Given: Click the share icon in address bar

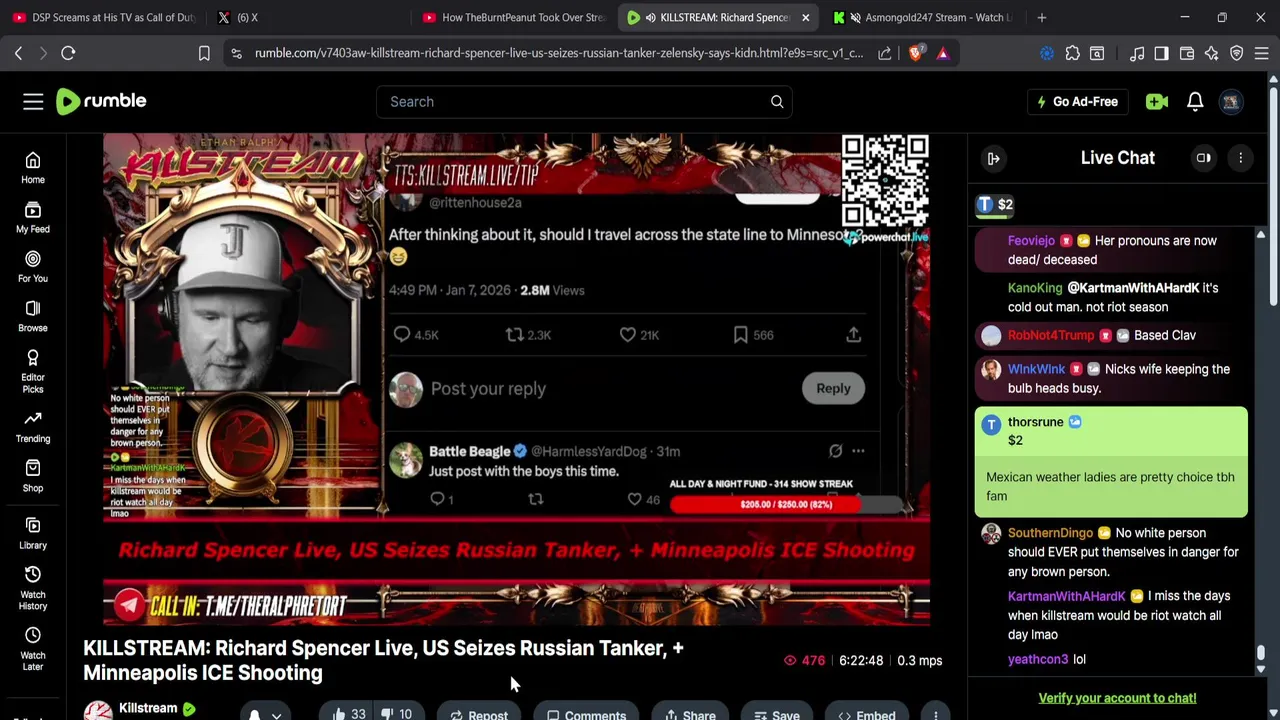Looking at the screenshot, I should pyautogui.click(x=885, y=53).
